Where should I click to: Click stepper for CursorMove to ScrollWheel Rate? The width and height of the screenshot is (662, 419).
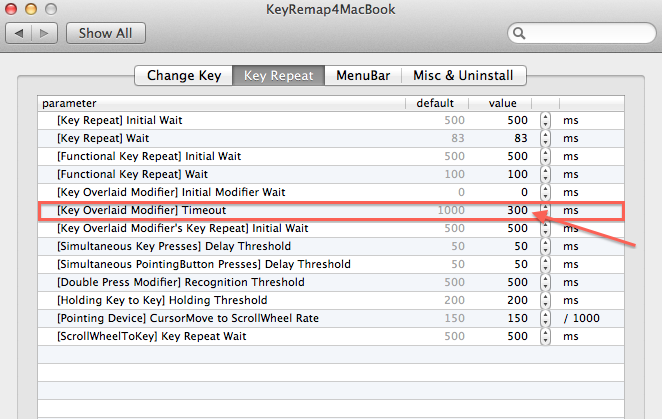click(x=545, y=318)
